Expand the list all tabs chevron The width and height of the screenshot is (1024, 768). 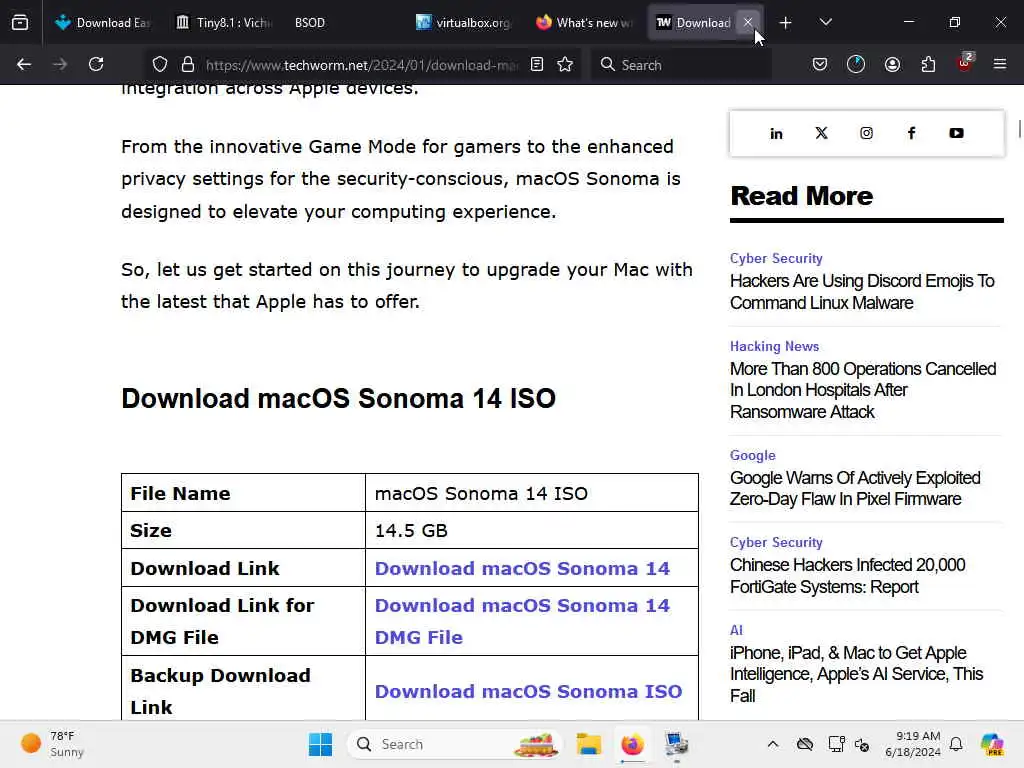(825, 23)
